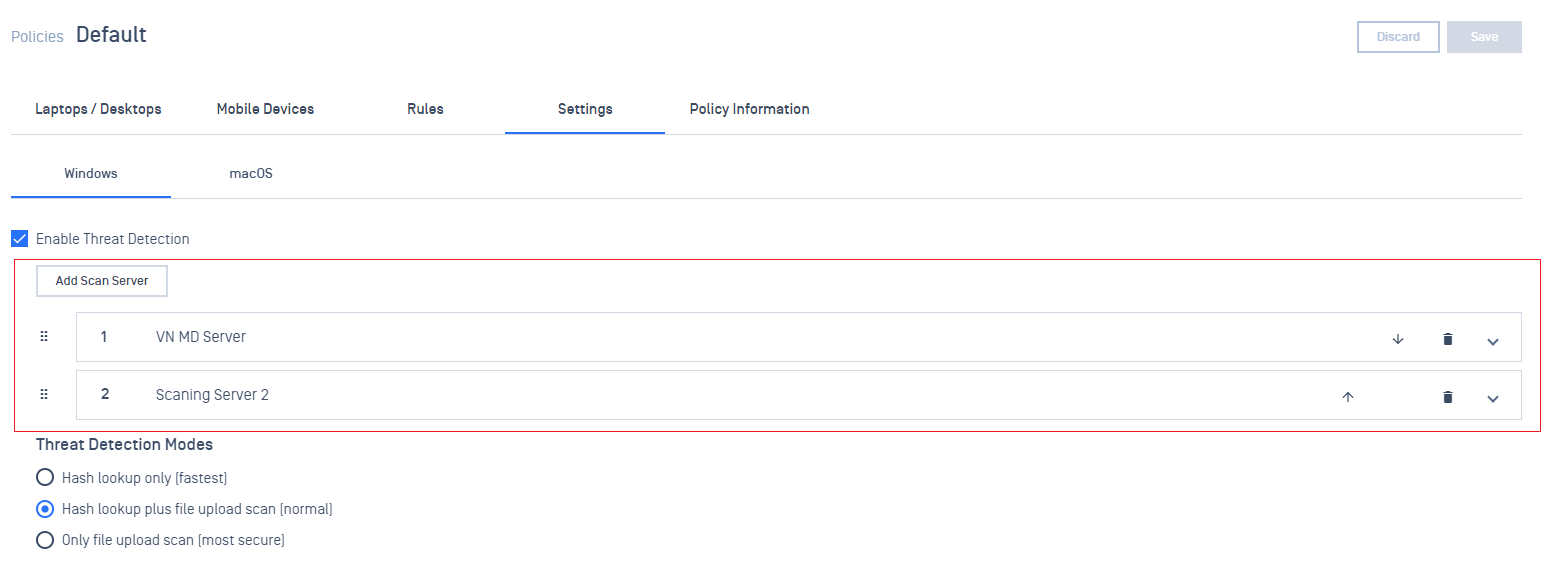Click drag handle beside Scaning Server 2
Screen dimensions: 1555x571
coord(44,395)
